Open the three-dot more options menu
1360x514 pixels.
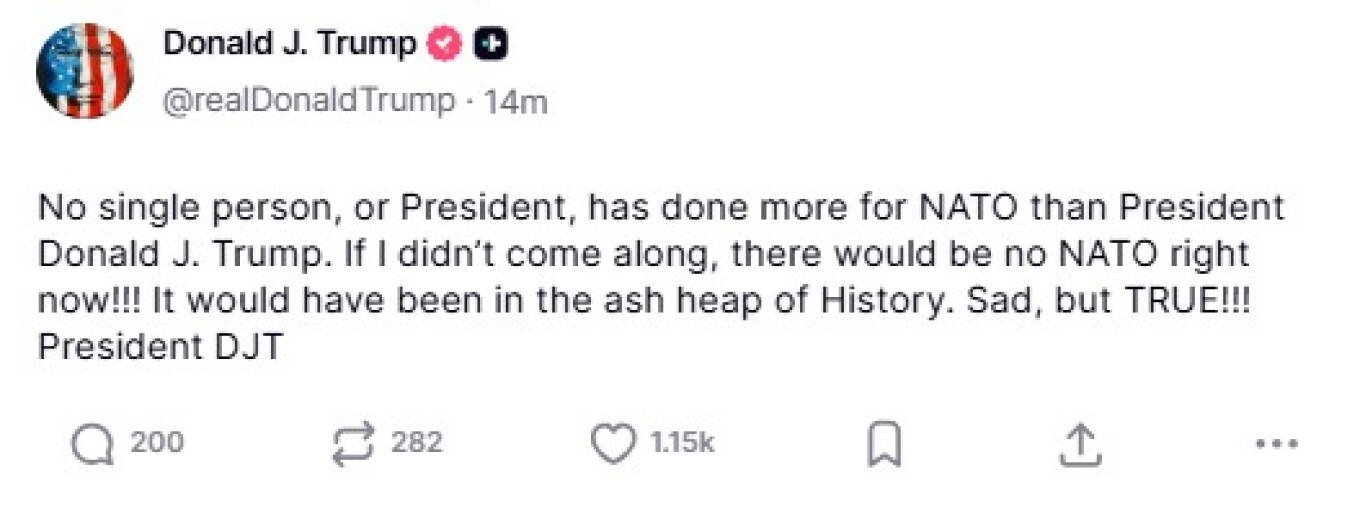[x=1275, y=444]
